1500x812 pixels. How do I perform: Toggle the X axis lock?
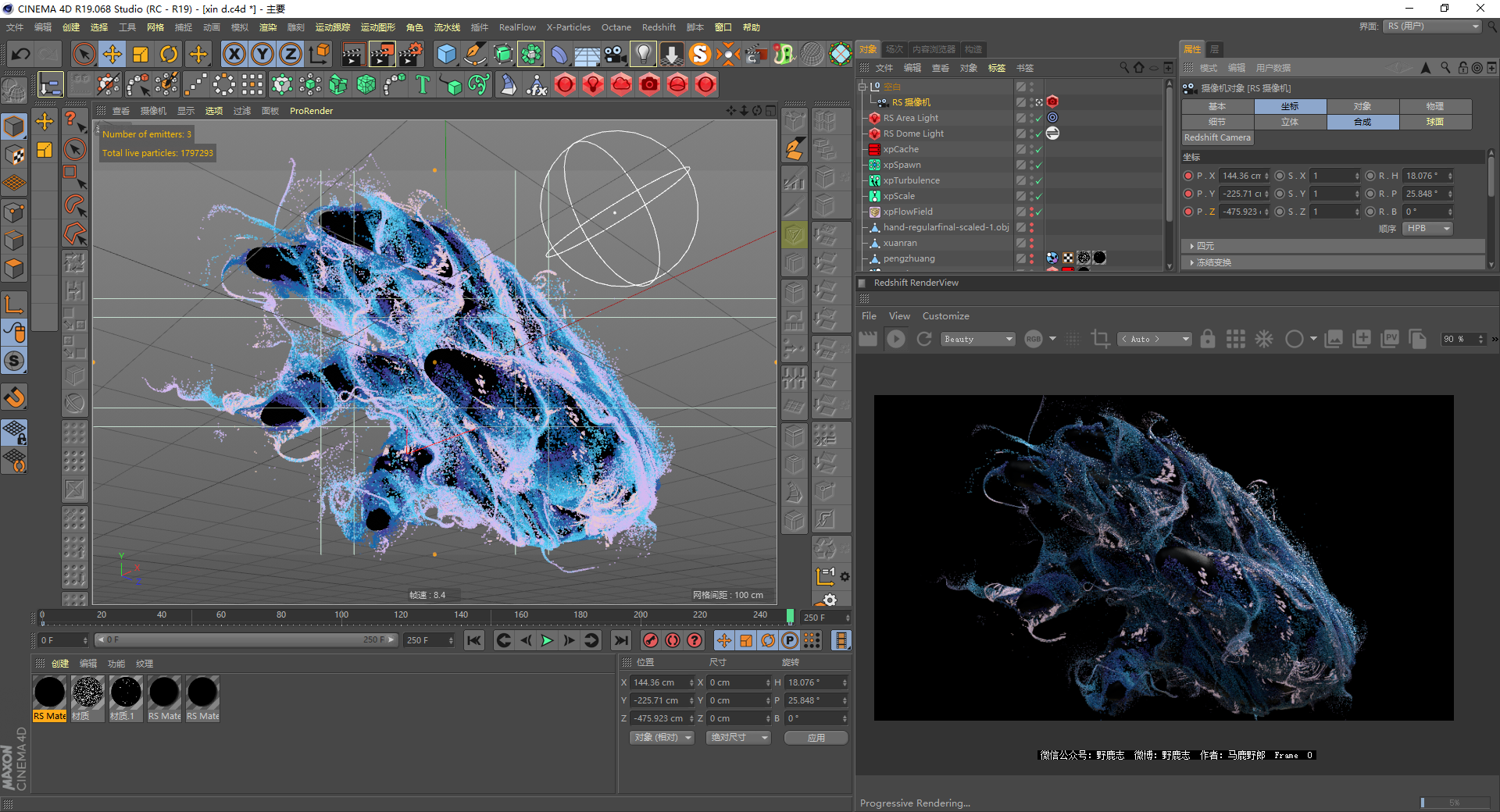(x=234, y=54)
